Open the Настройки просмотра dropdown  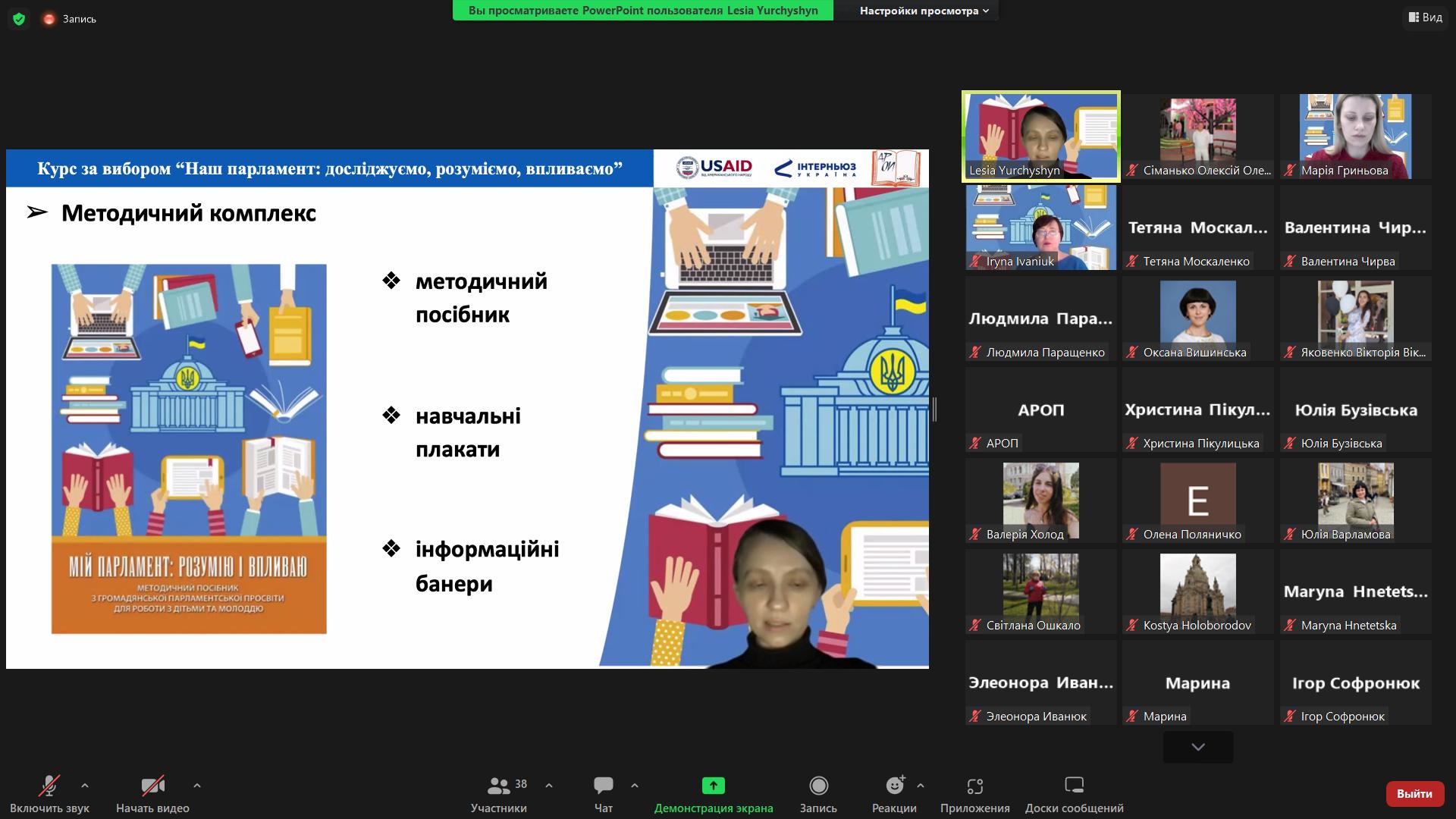tap(924, 11)
